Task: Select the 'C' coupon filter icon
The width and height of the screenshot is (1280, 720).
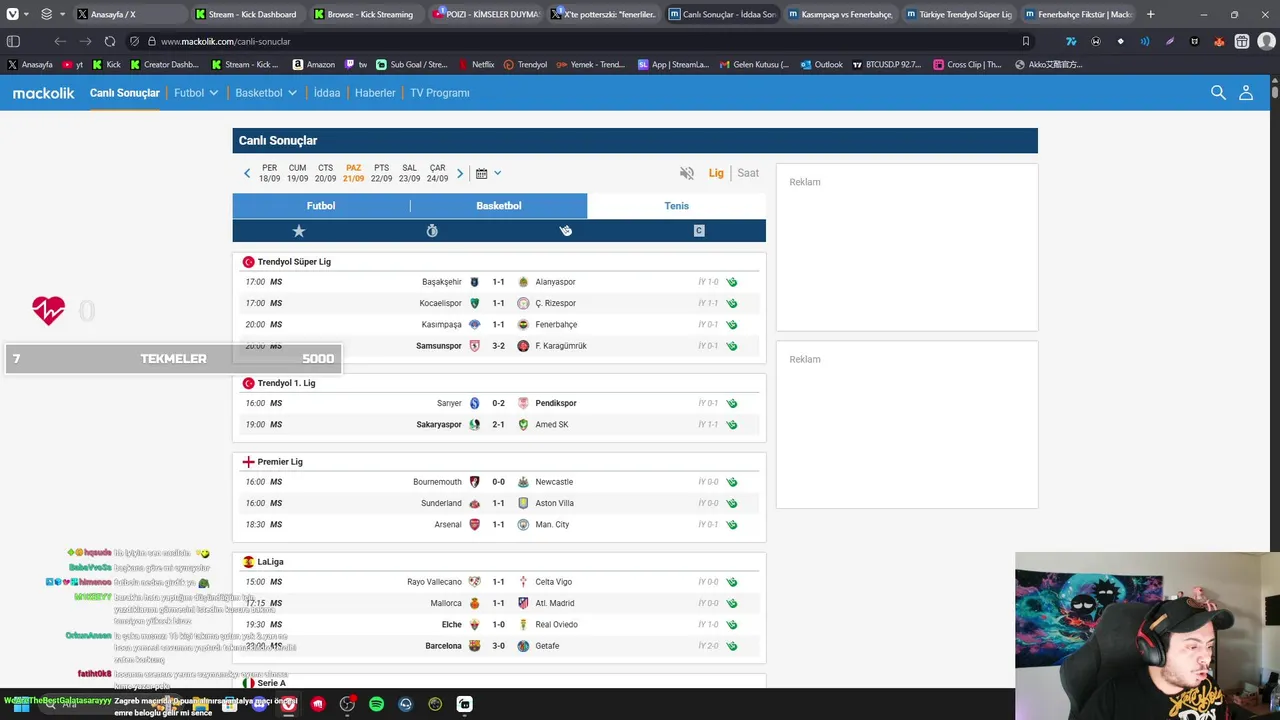Action: point(699,231)
